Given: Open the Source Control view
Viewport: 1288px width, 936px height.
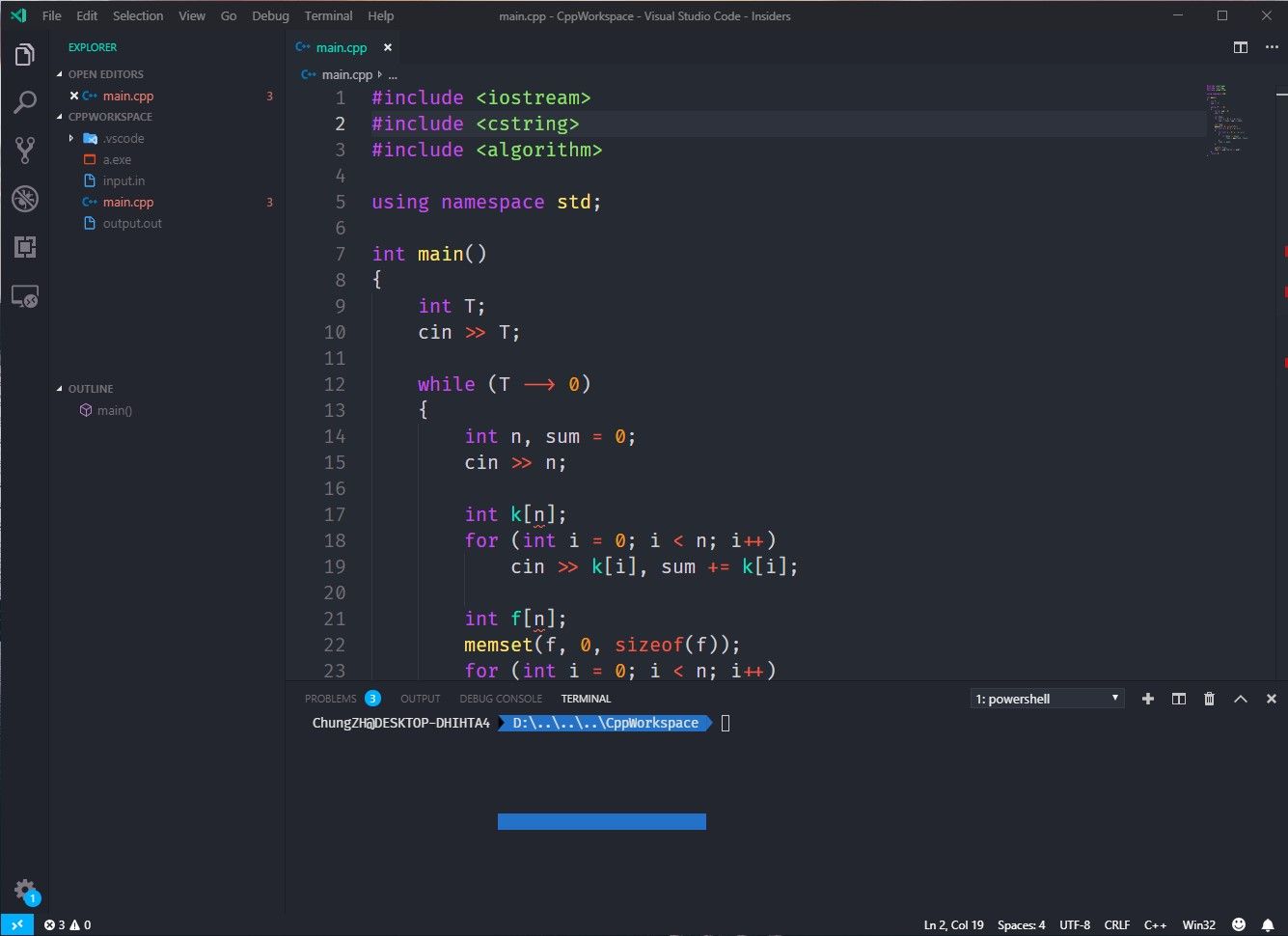Looking at the screenshot, I should coord(25,150).
